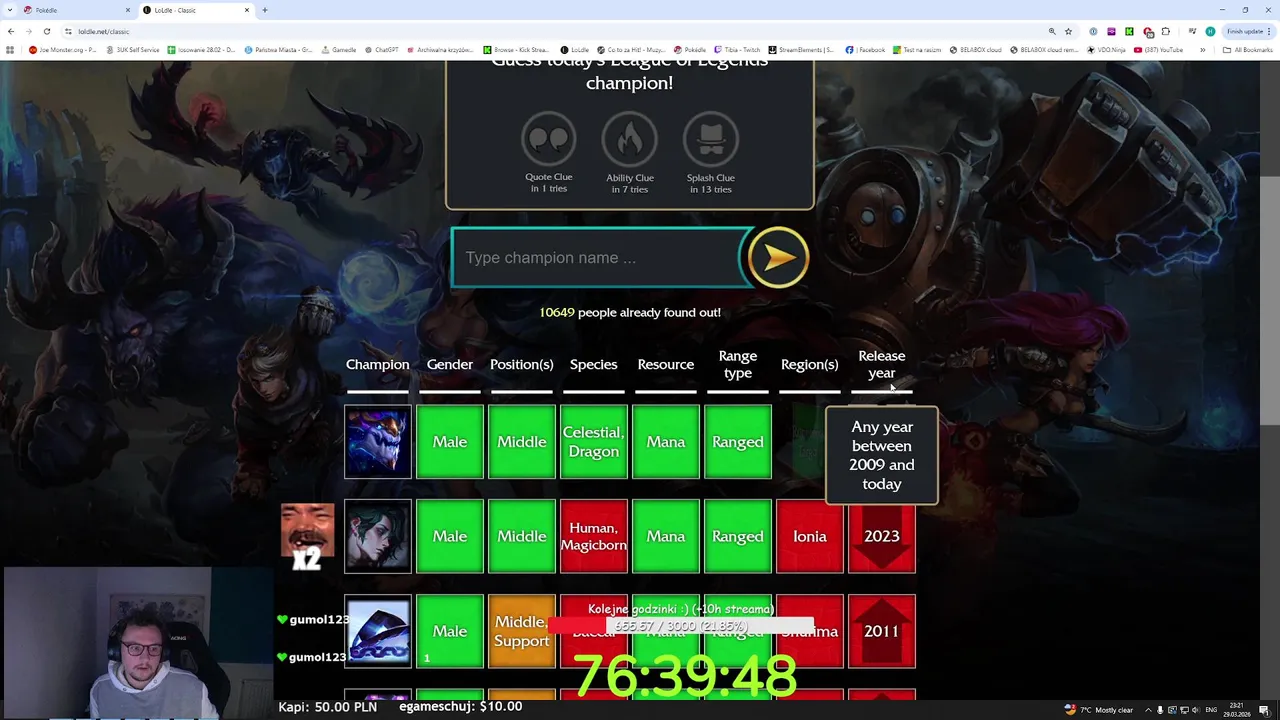Viewport: 1280px width, 720px height.
Task: Open the Browse - Kick Stream bookmark
Action: pos(516,50)
